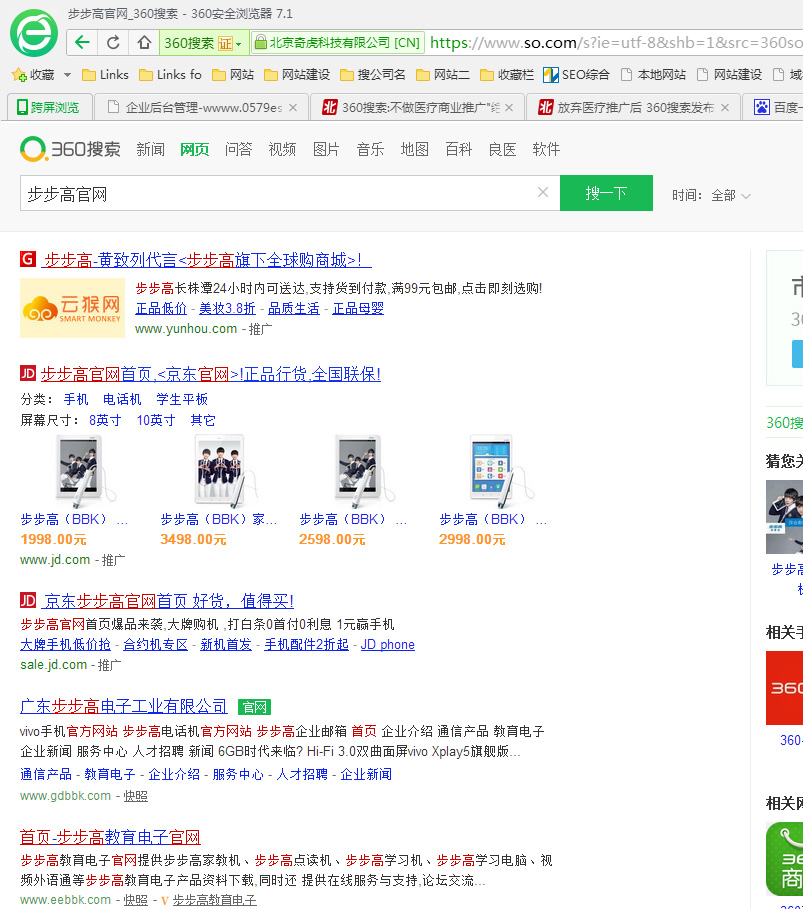Select the 网页 search category
The image size is (803, 909).
[195, 150]
